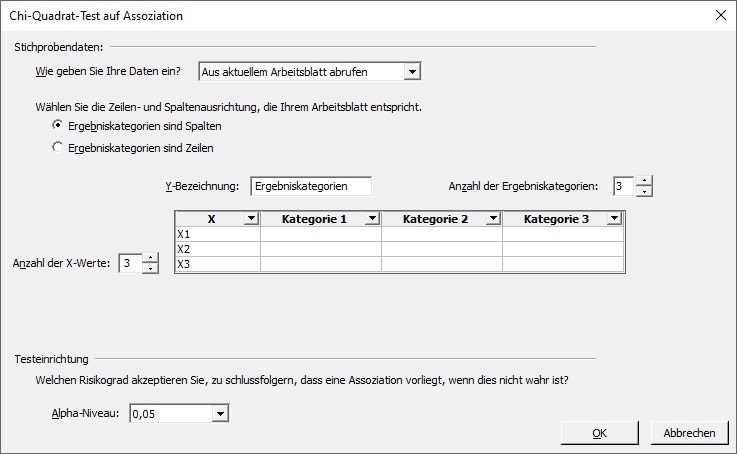
Task: Click the Abbrechen button
Action: pyautogui.click(x=689, y=433)
